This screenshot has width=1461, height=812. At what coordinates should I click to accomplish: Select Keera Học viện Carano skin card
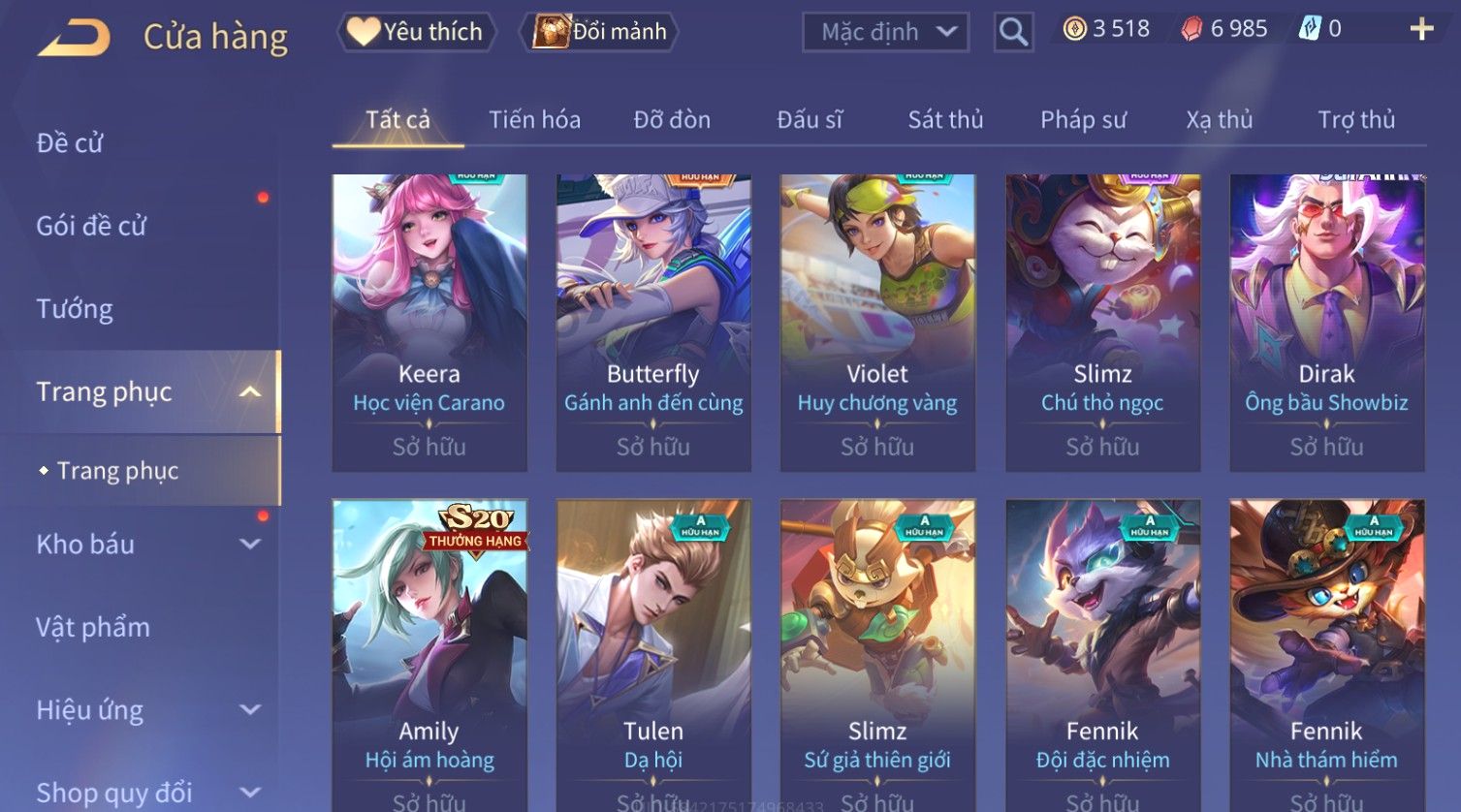pos(429,323)
